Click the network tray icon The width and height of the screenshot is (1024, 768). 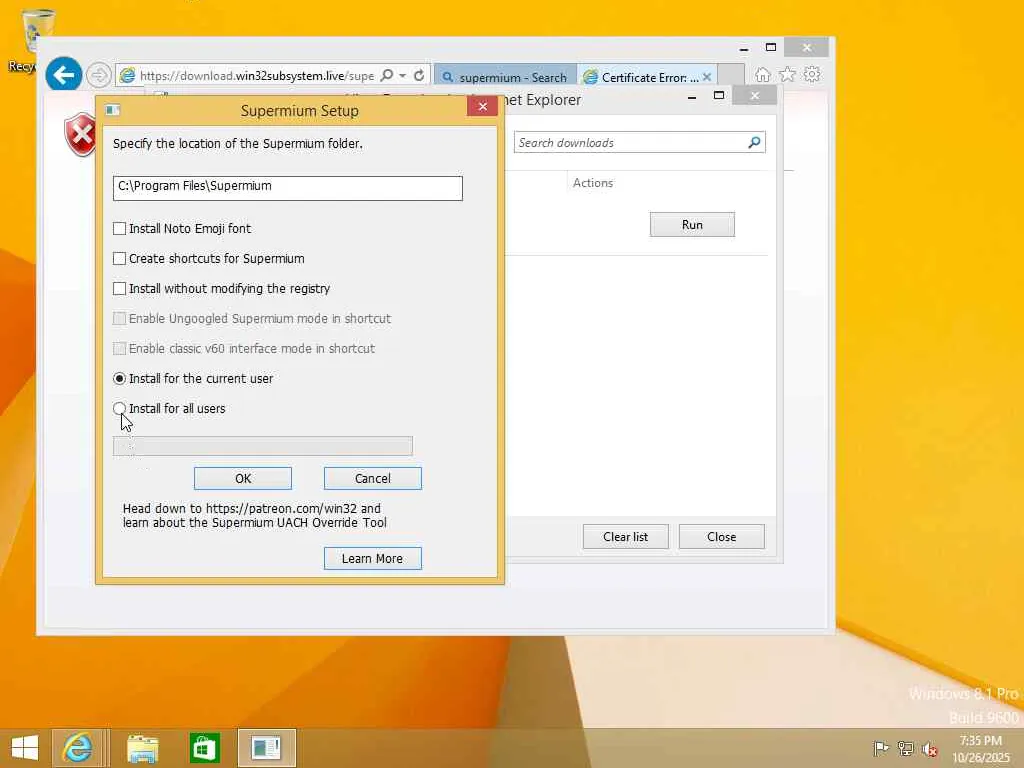click(x=905, y=748)
